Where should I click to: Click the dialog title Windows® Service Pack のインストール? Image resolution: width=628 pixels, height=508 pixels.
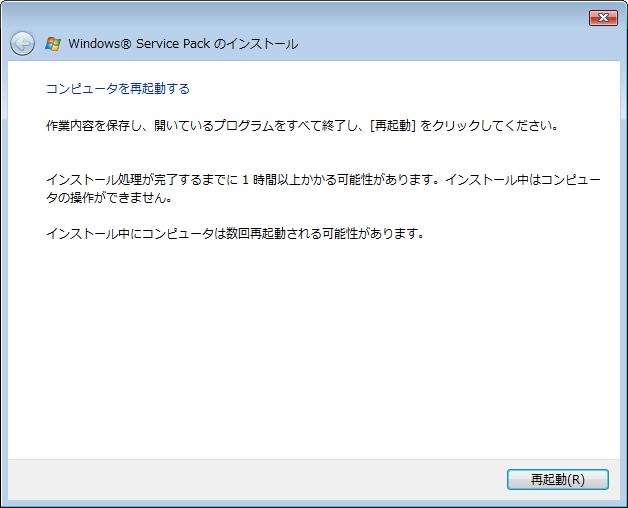click(x=183, y=44)
